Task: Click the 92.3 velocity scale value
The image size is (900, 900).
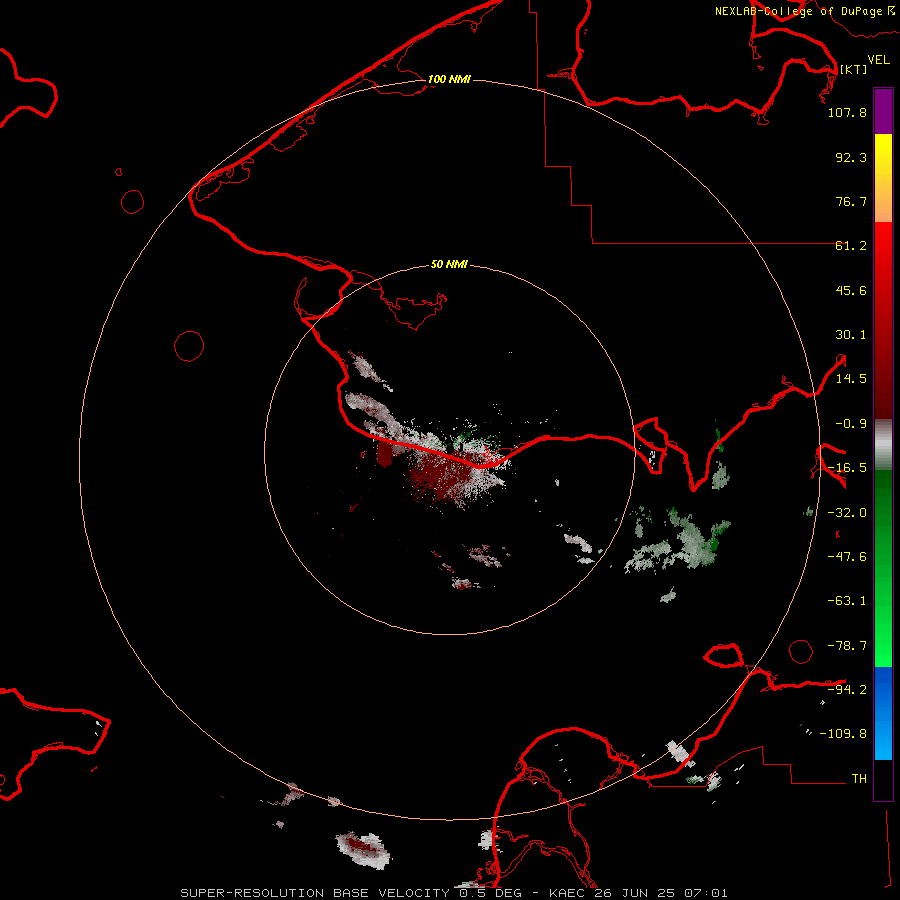Action: (851, 157)
